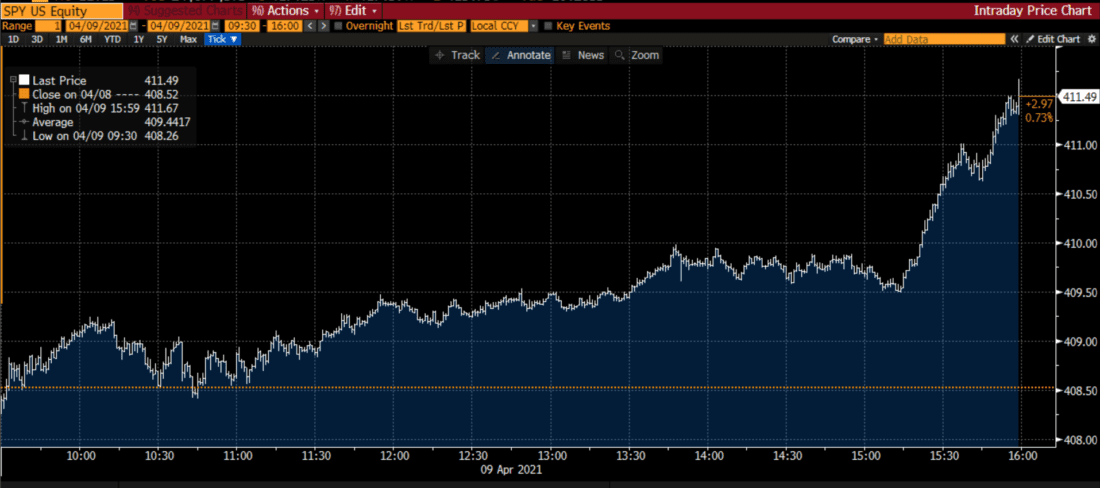Click the 408.00 y-axis label
Screen dimensions: 1100x488
pos(1082,440)
